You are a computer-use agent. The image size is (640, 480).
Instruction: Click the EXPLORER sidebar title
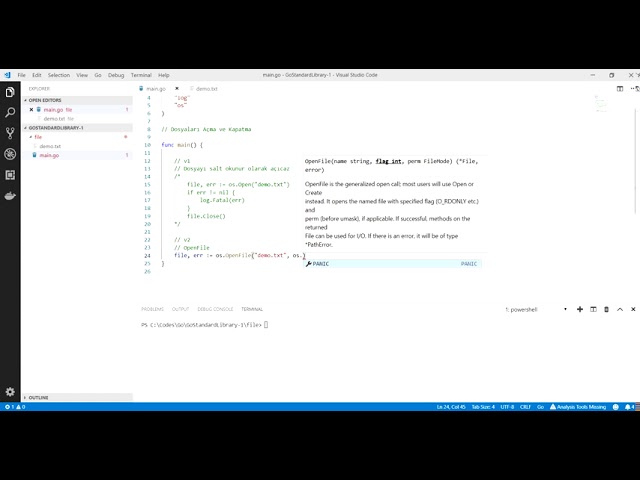39,89
